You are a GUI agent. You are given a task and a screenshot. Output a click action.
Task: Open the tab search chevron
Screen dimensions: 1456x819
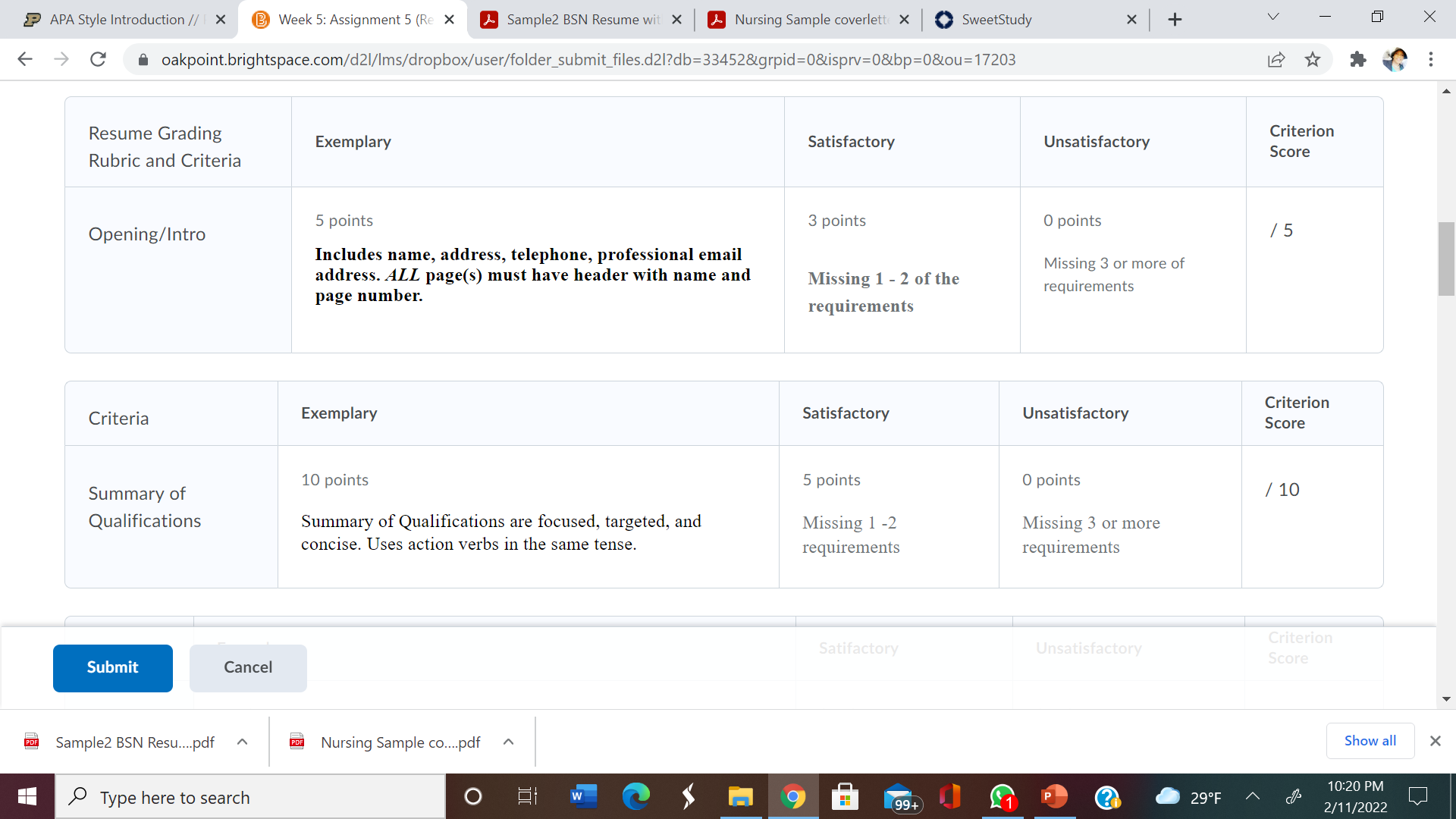click(1273, 17)
